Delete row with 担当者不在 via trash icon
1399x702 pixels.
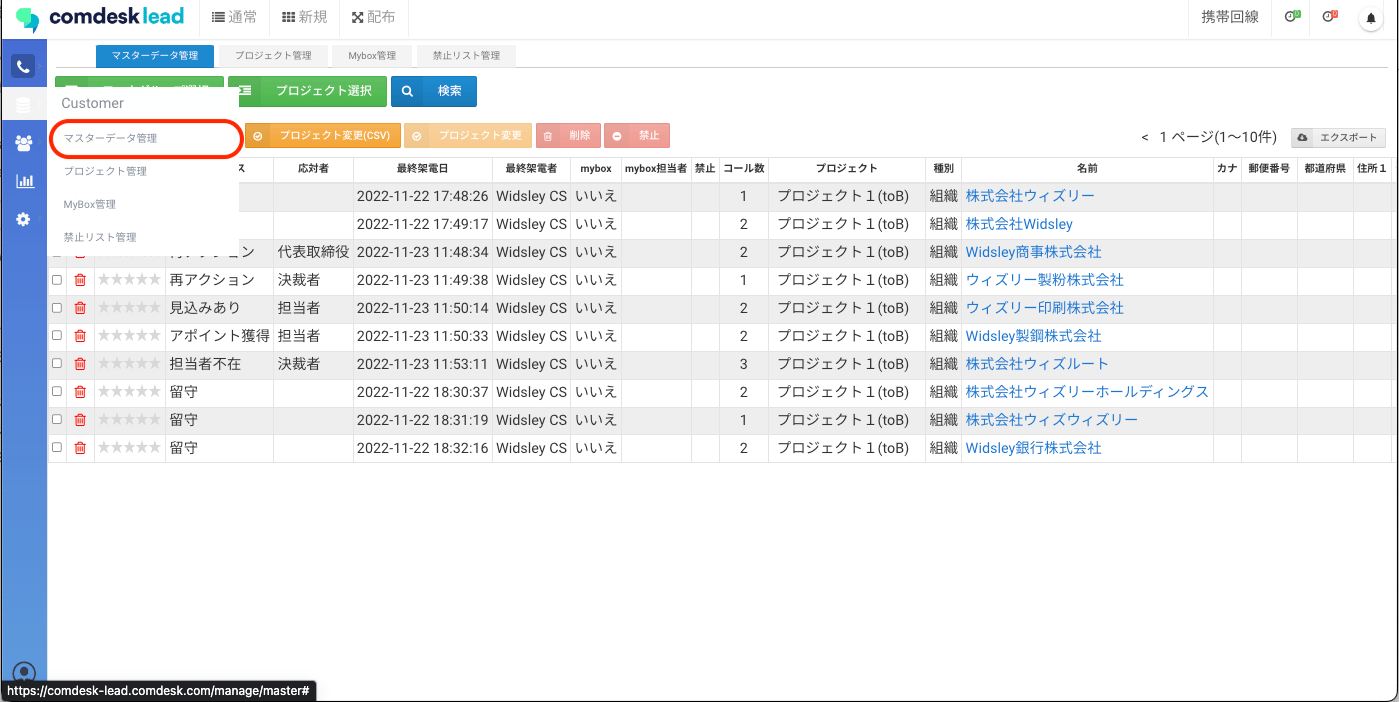(x=80, y=364)
